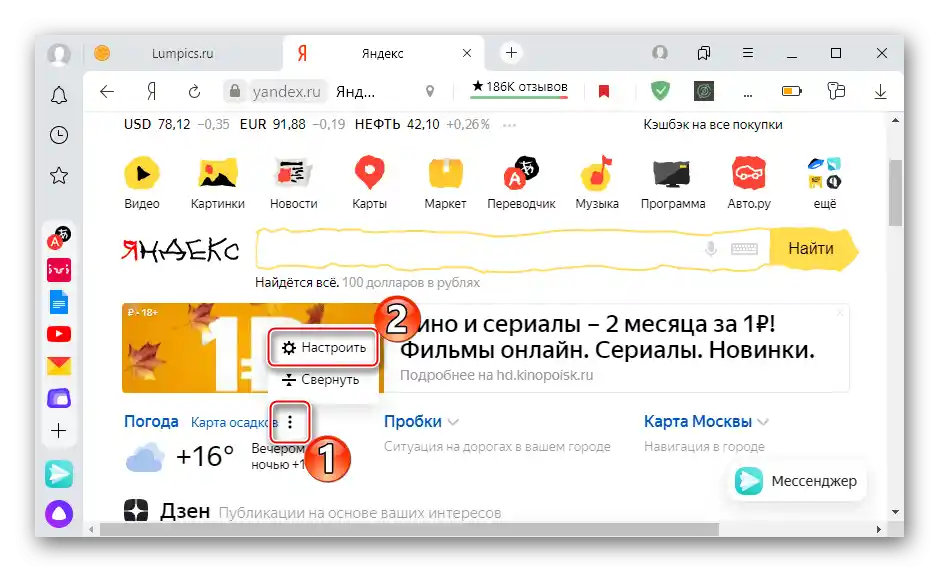Open the purple sidebar app icon
The height and width of the screenshot is (572, 939).
coord(59,398)
